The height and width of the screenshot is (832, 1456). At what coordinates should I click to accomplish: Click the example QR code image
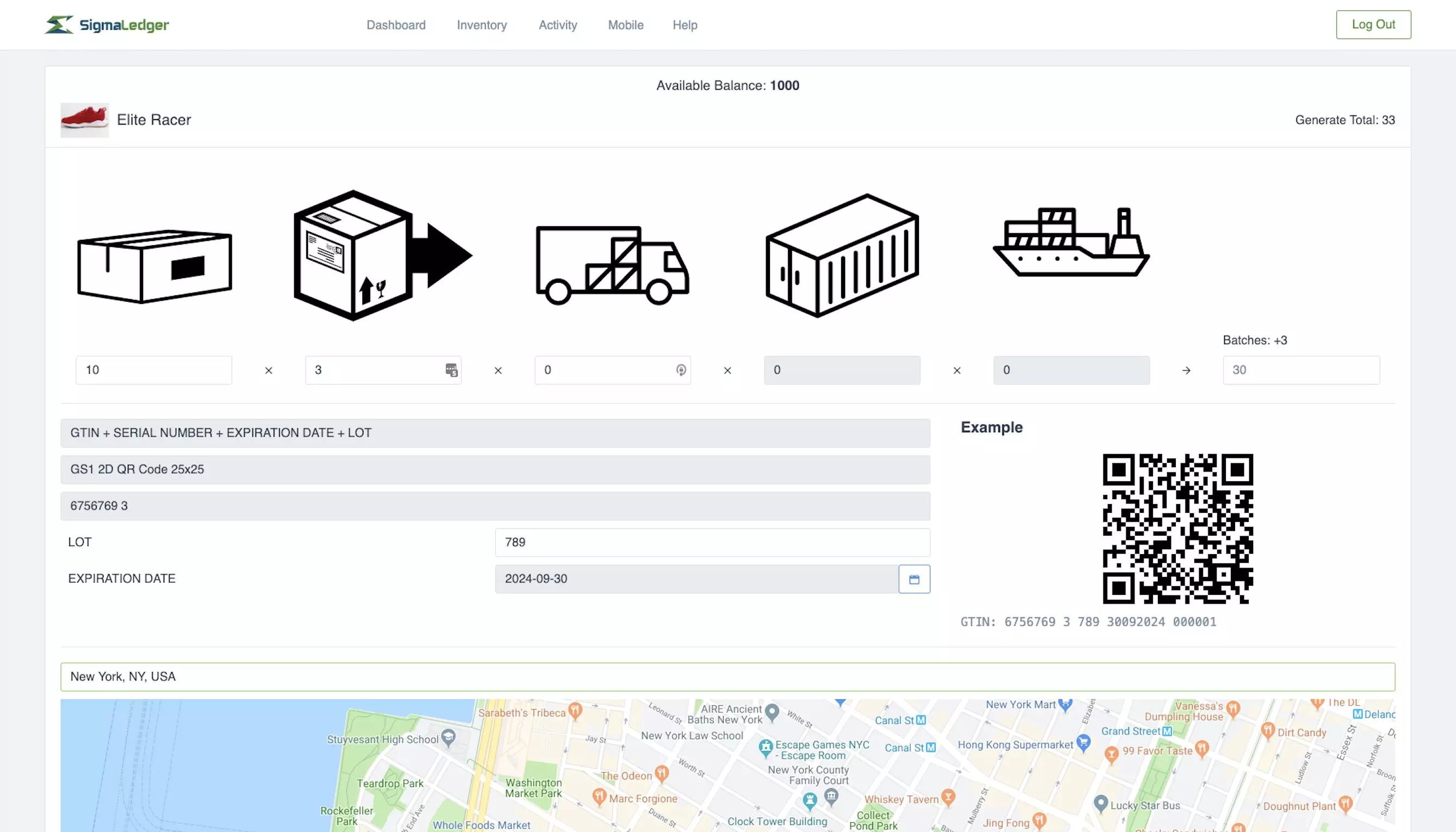click(x=1177, y=529)
